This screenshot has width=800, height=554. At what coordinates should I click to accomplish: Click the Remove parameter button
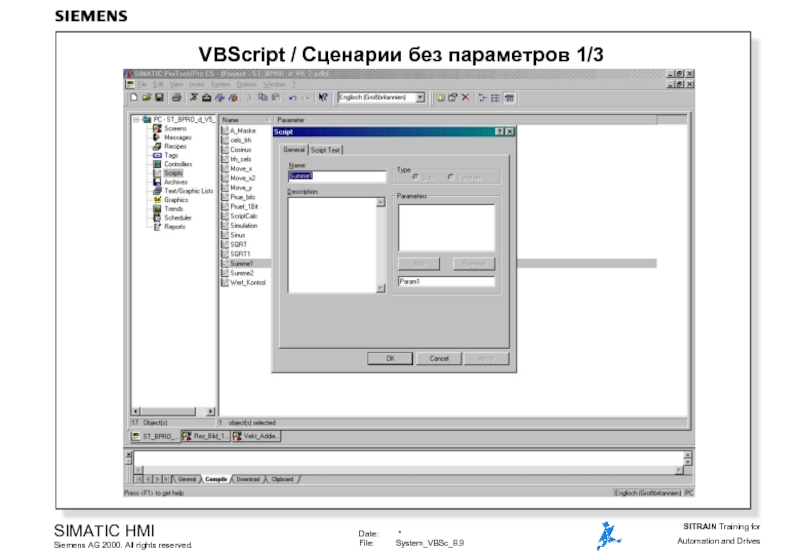(473, 264)
